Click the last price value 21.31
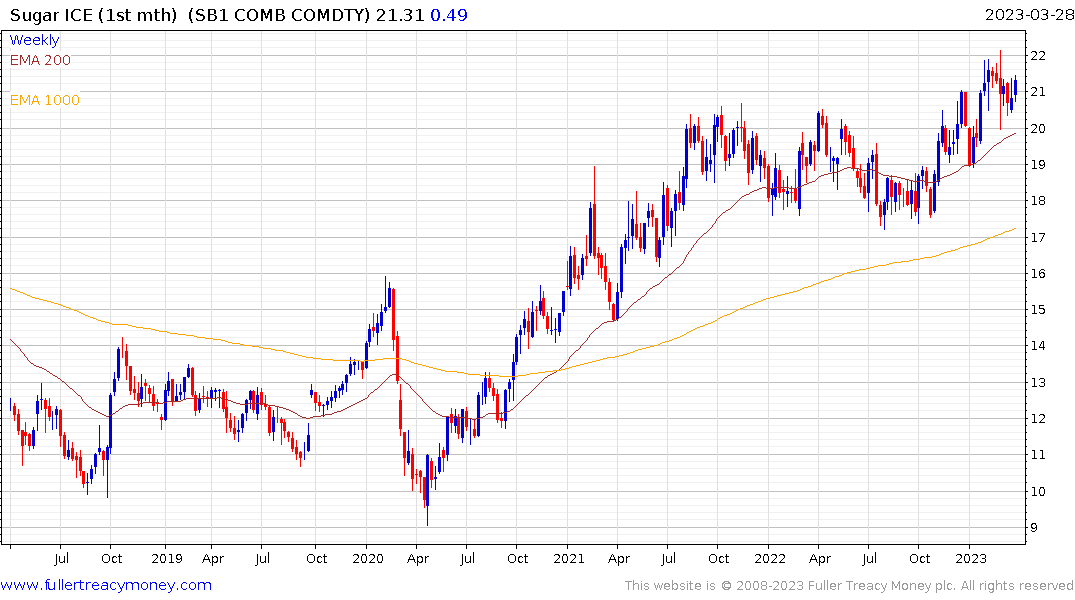 400,15
